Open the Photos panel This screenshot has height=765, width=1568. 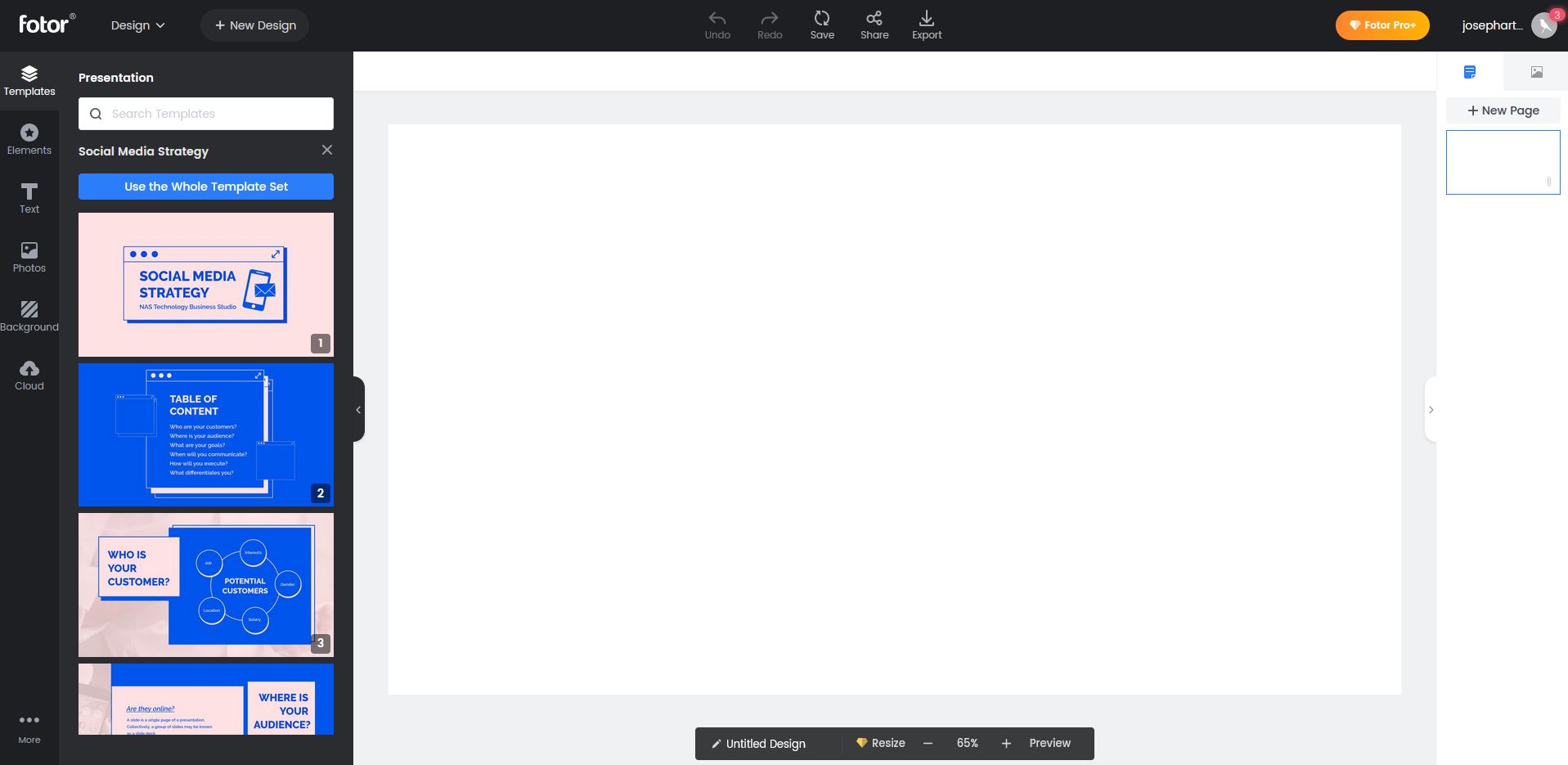(29, 257)
